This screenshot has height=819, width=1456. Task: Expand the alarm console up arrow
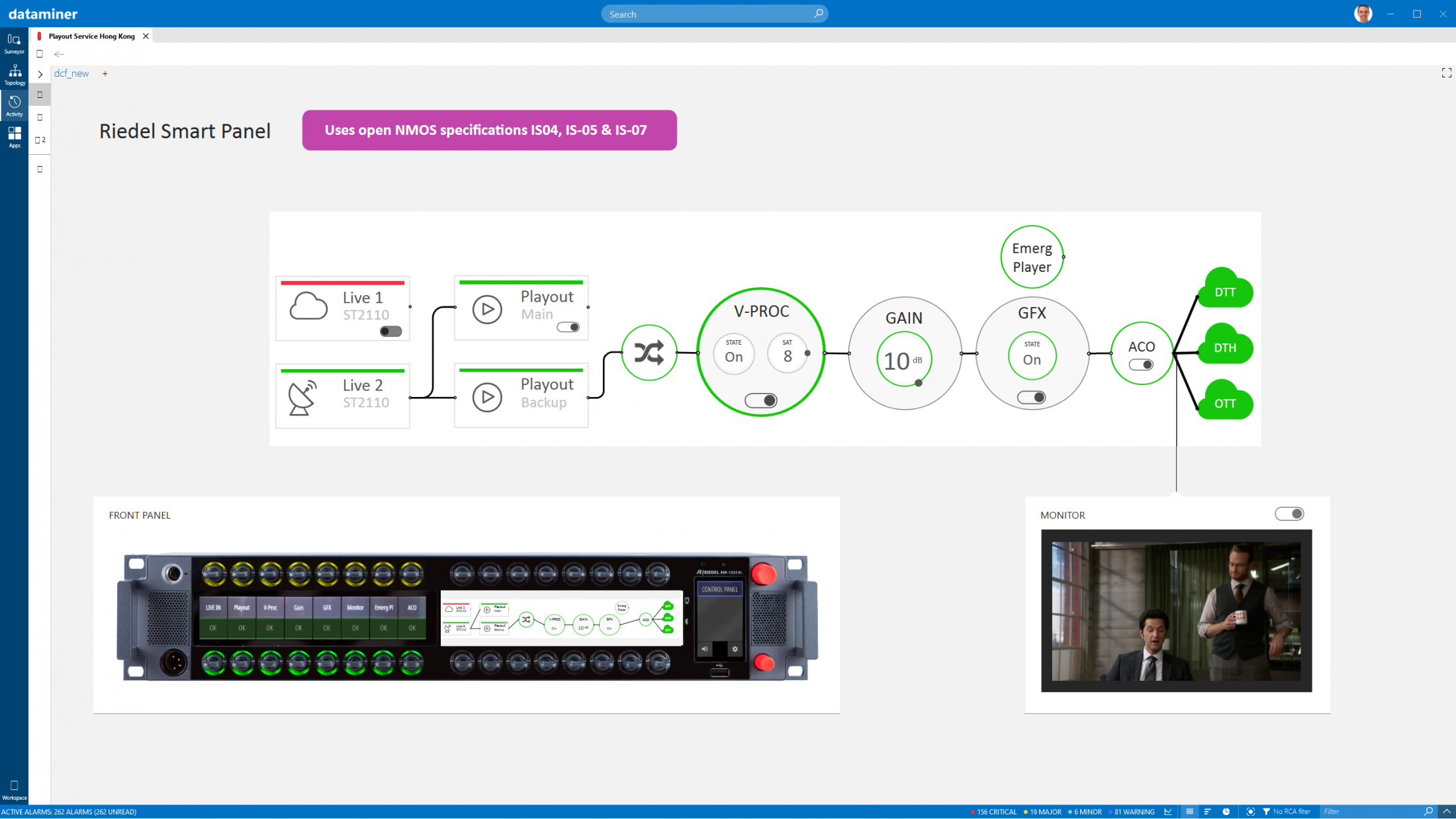pos(1447,812)
